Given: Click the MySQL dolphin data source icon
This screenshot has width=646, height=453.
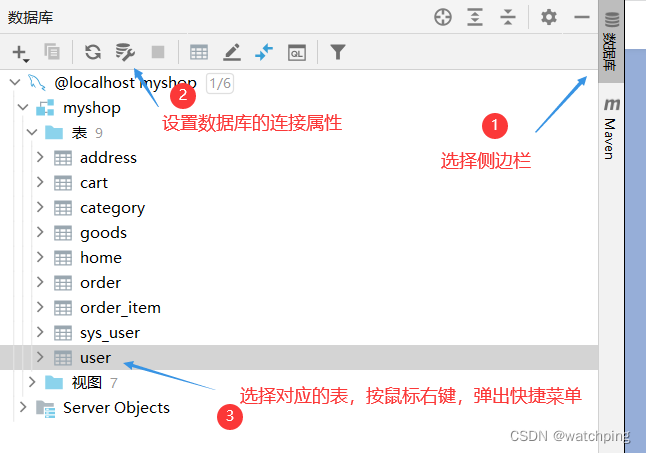Looking at the screenshot, I should click(x=37, y=82).
